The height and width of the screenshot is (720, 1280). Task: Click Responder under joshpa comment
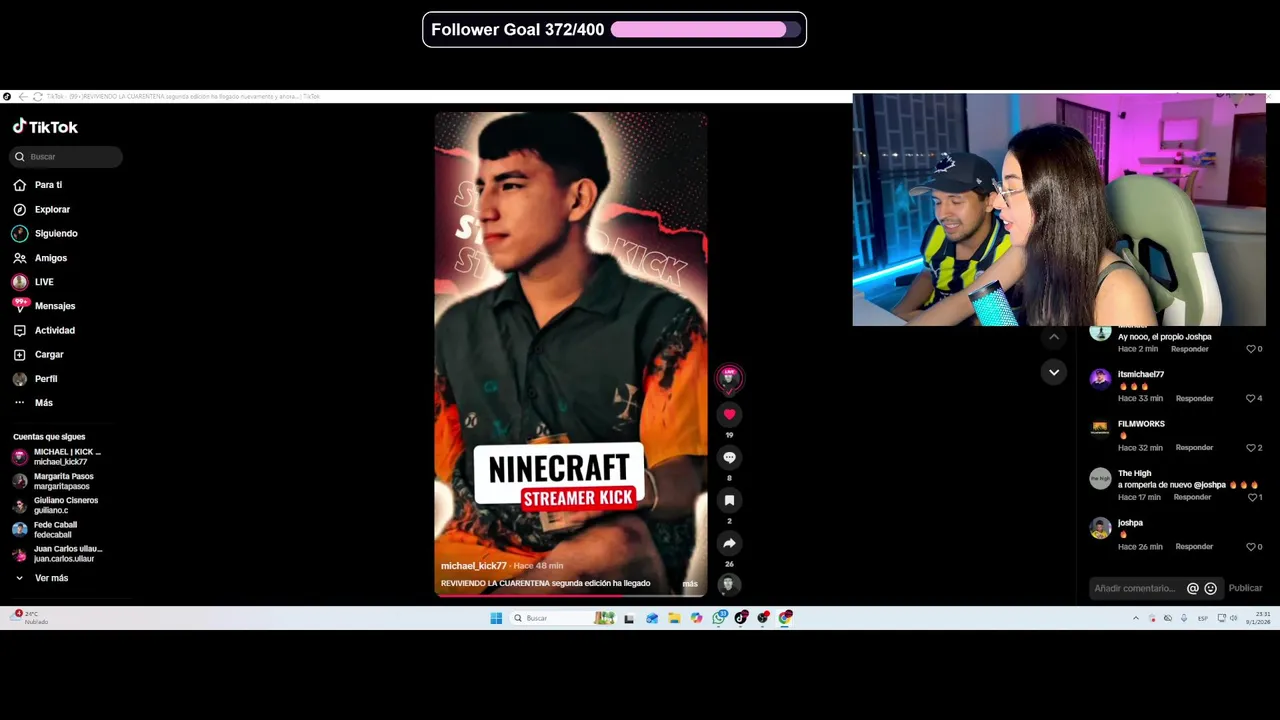pos(1194,547)
